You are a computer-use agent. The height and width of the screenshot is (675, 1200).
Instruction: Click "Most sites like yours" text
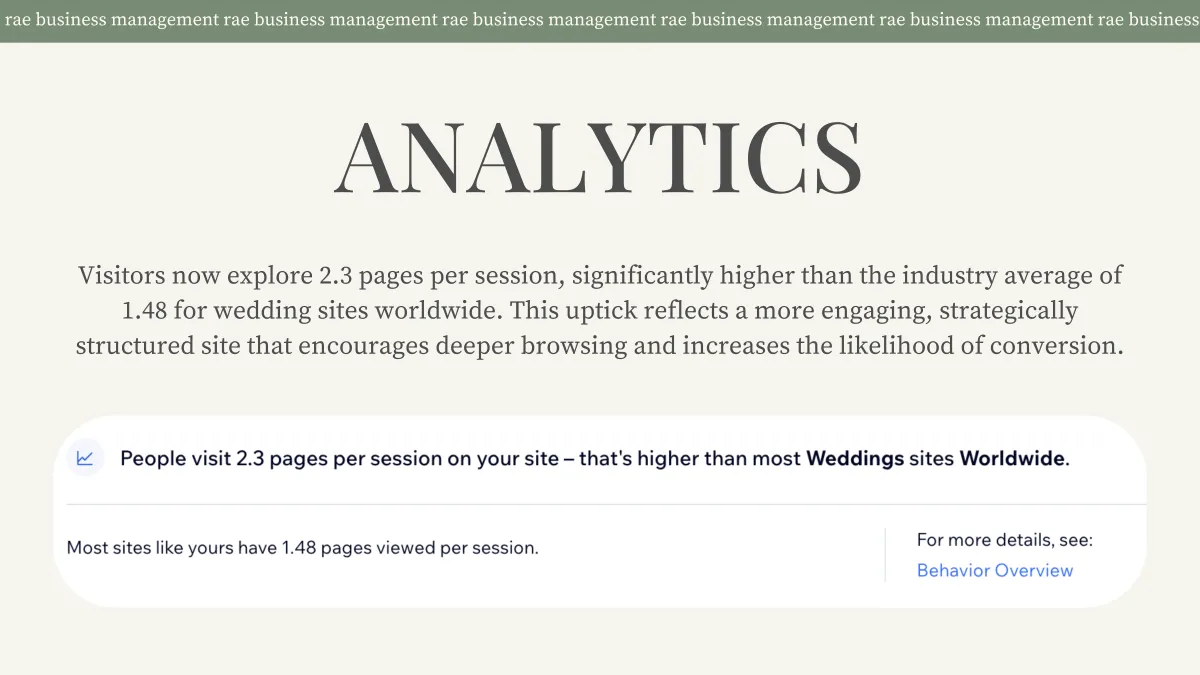(150, 547)
